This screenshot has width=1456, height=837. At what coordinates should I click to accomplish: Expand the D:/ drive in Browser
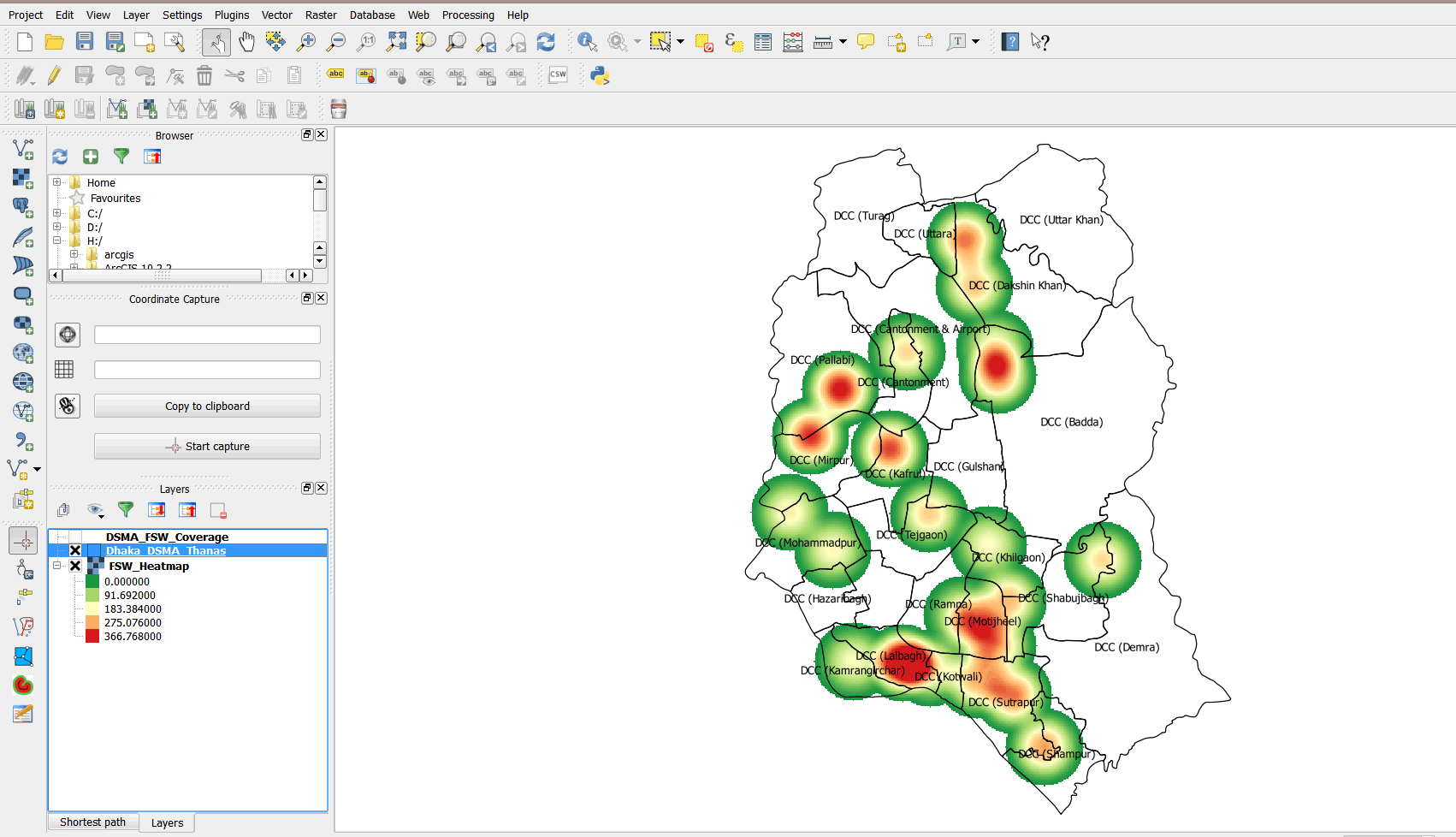[57, 227]
